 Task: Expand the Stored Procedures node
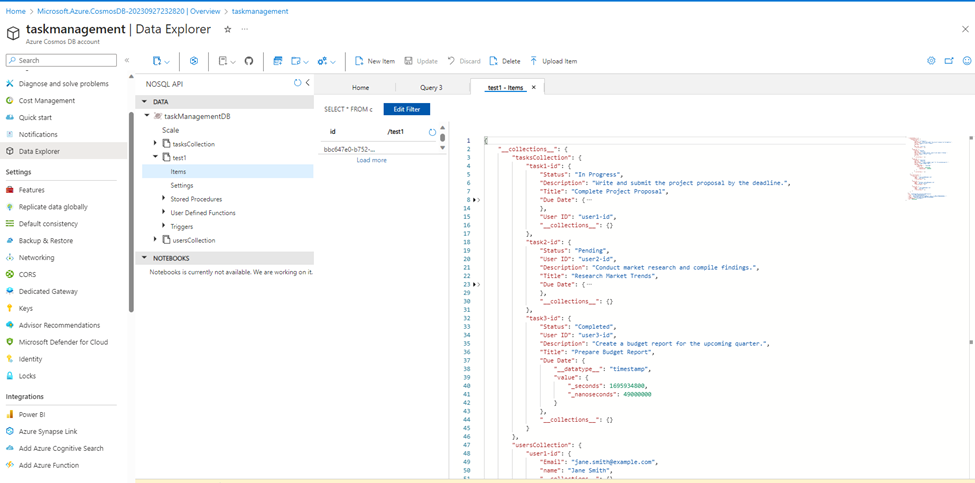(x=164, y=199)
